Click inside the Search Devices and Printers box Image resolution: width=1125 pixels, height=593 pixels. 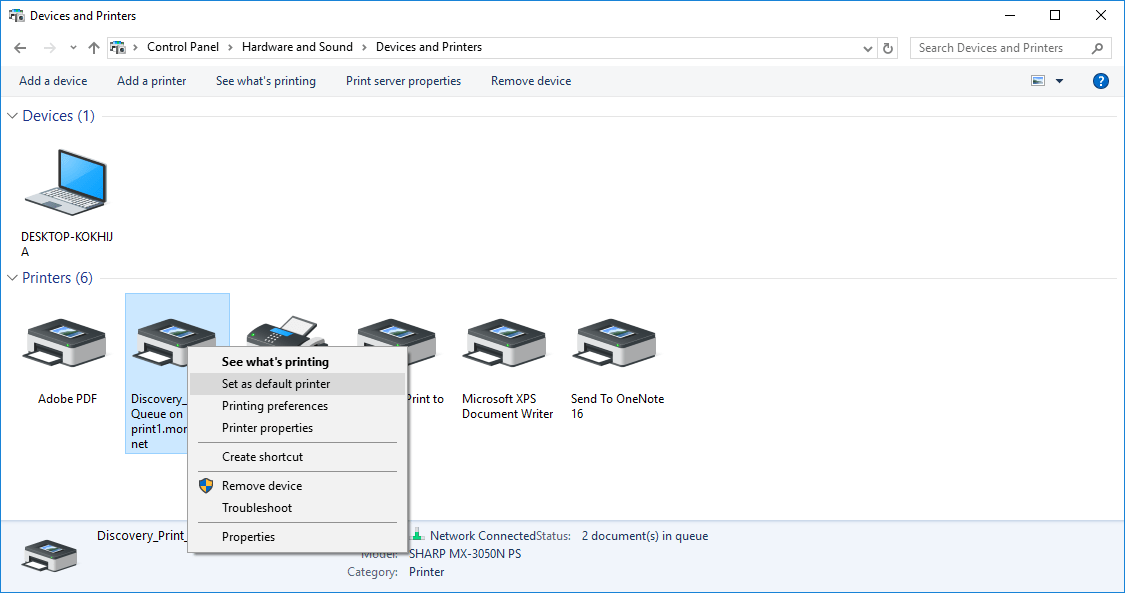1000,47
